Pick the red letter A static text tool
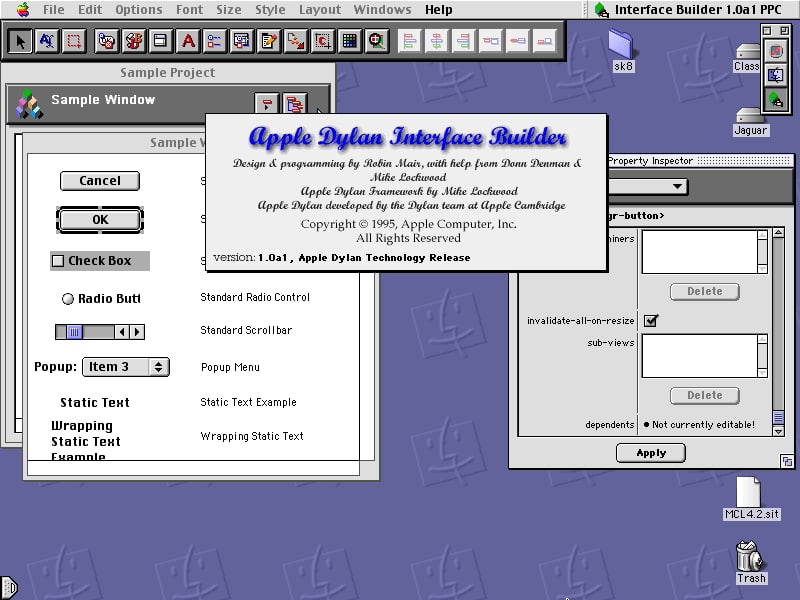The height and width of the screenshot is (600, 800). [x=188, y=41]
